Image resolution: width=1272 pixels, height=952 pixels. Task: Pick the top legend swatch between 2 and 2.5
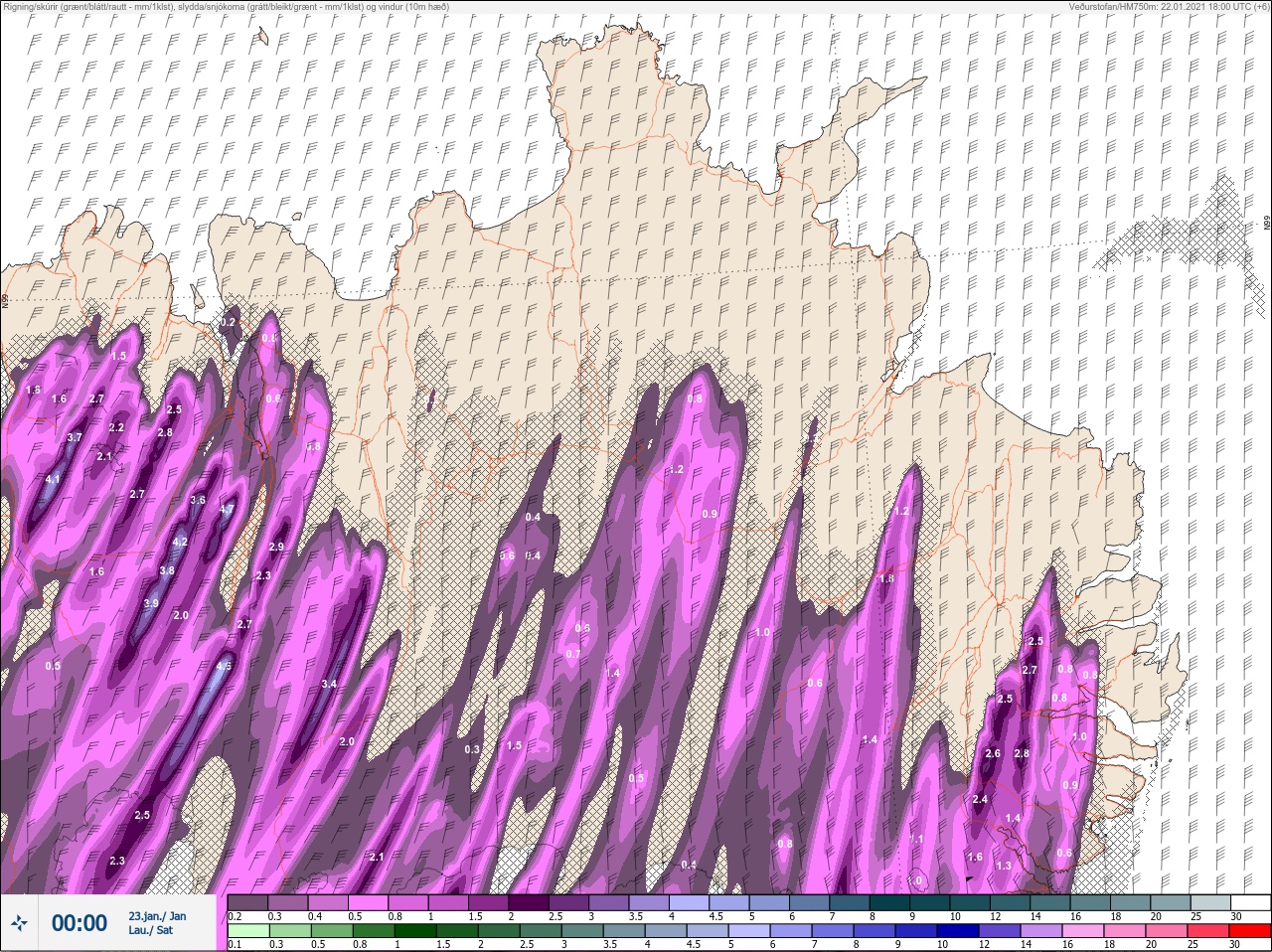pyautogui.click(x=529, y=902)
